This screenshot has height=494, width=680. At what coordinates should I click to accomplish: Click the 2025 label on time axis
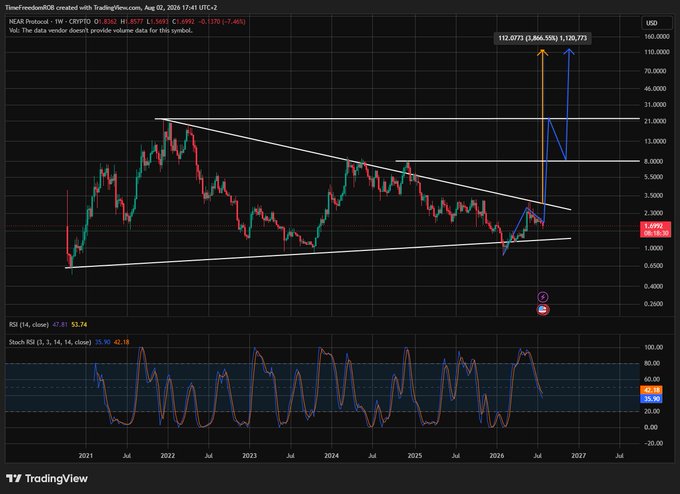coord(415,456)
